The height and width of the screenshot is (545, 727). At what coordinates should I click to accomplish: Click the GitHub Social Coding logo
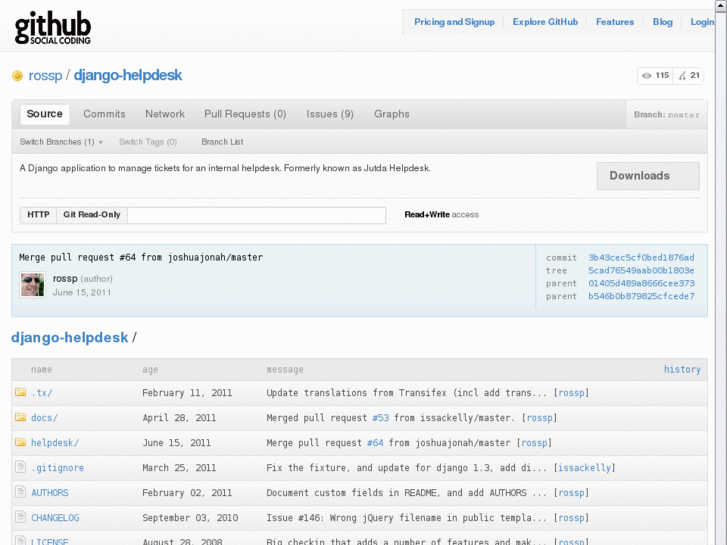(53, 27)
